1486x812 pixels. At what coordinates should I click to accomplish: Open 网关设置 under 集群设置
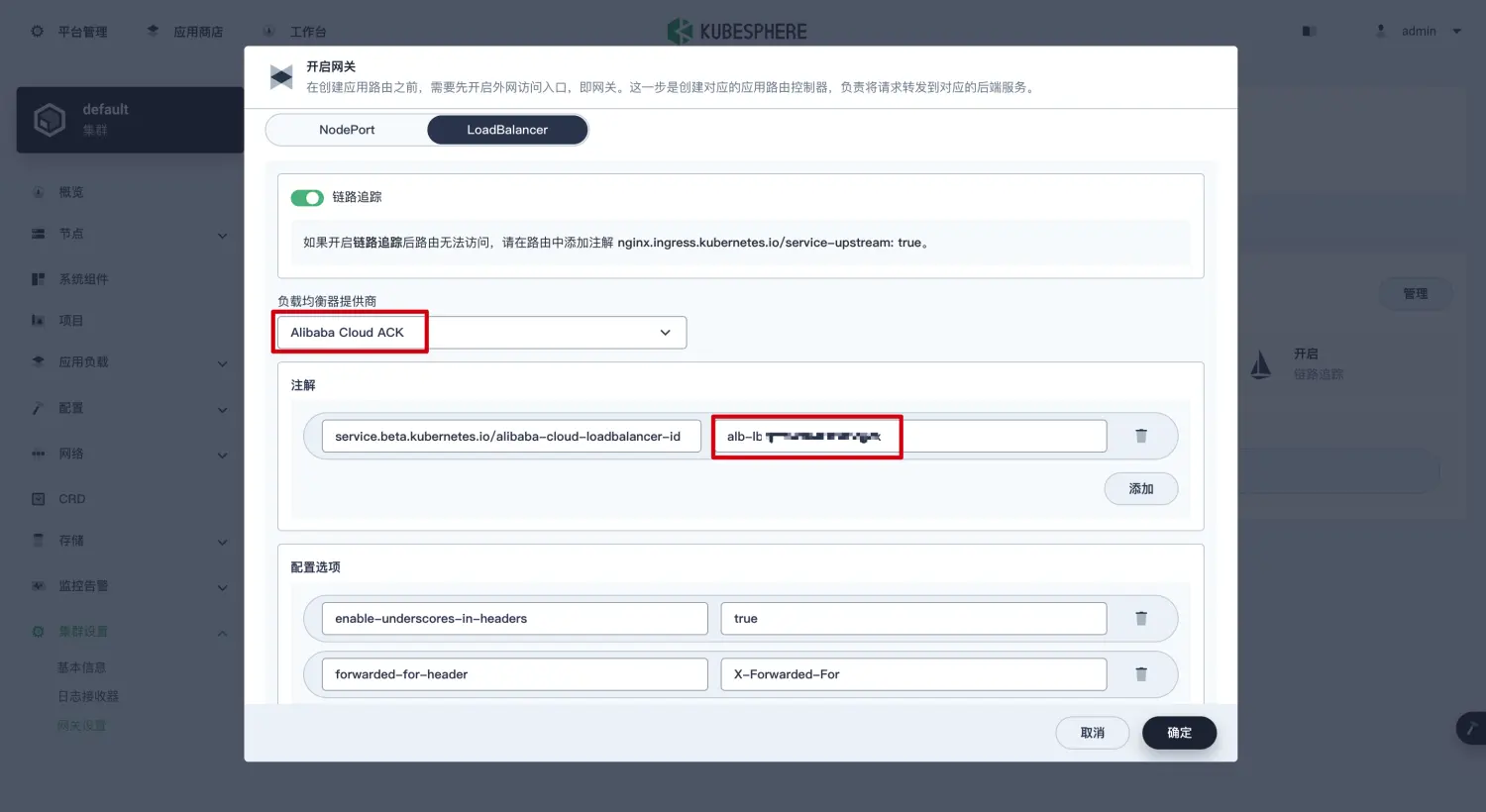point(82,726)
